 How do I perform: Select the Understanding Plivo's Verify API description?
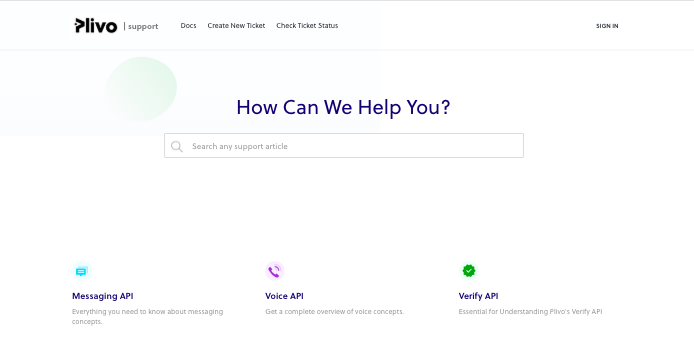[x=530, y=311]
